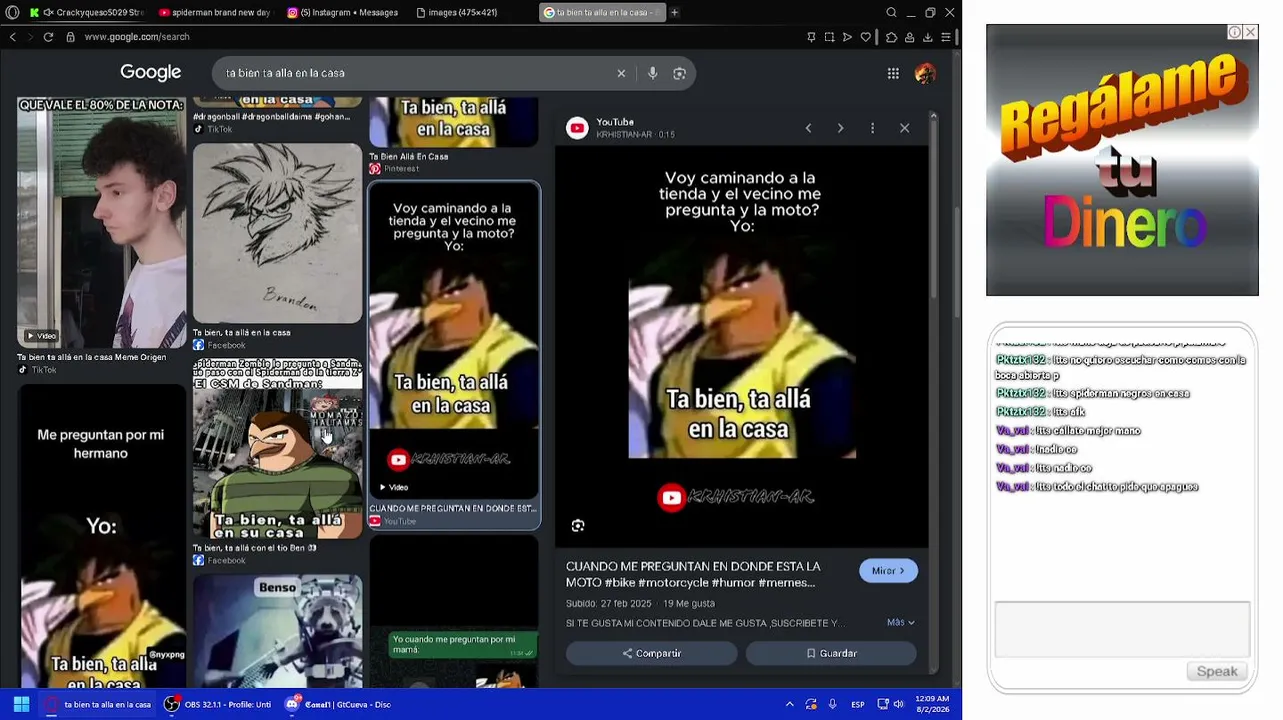Click the Mirar button
This screenshot has height=720, width=1283.
click(888, 571)
